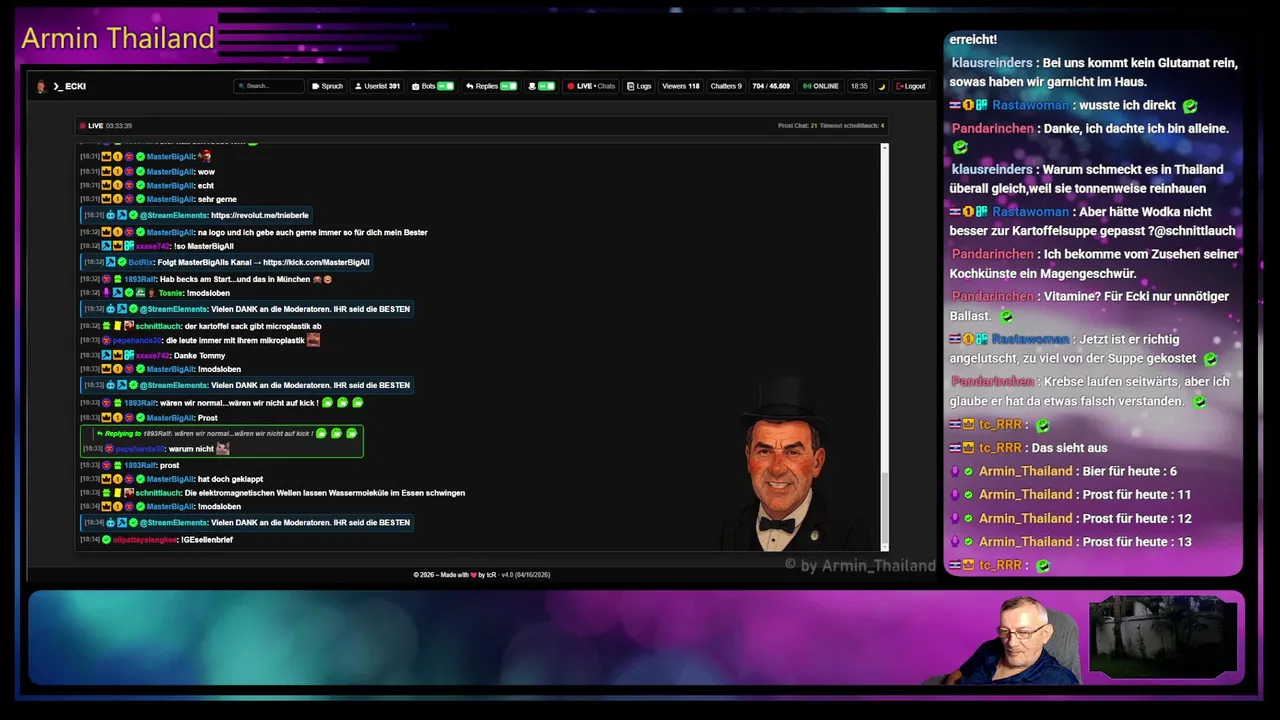Click the Prost Chat: 21 counter
The width and height of the screenshot is (1280, 720).
click(x=798, y=126)
